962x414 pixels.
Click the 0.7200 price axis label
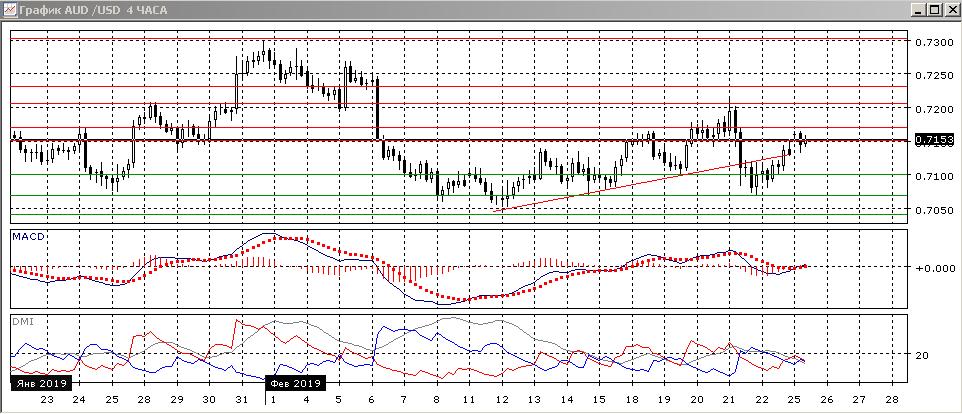(932, 109)
